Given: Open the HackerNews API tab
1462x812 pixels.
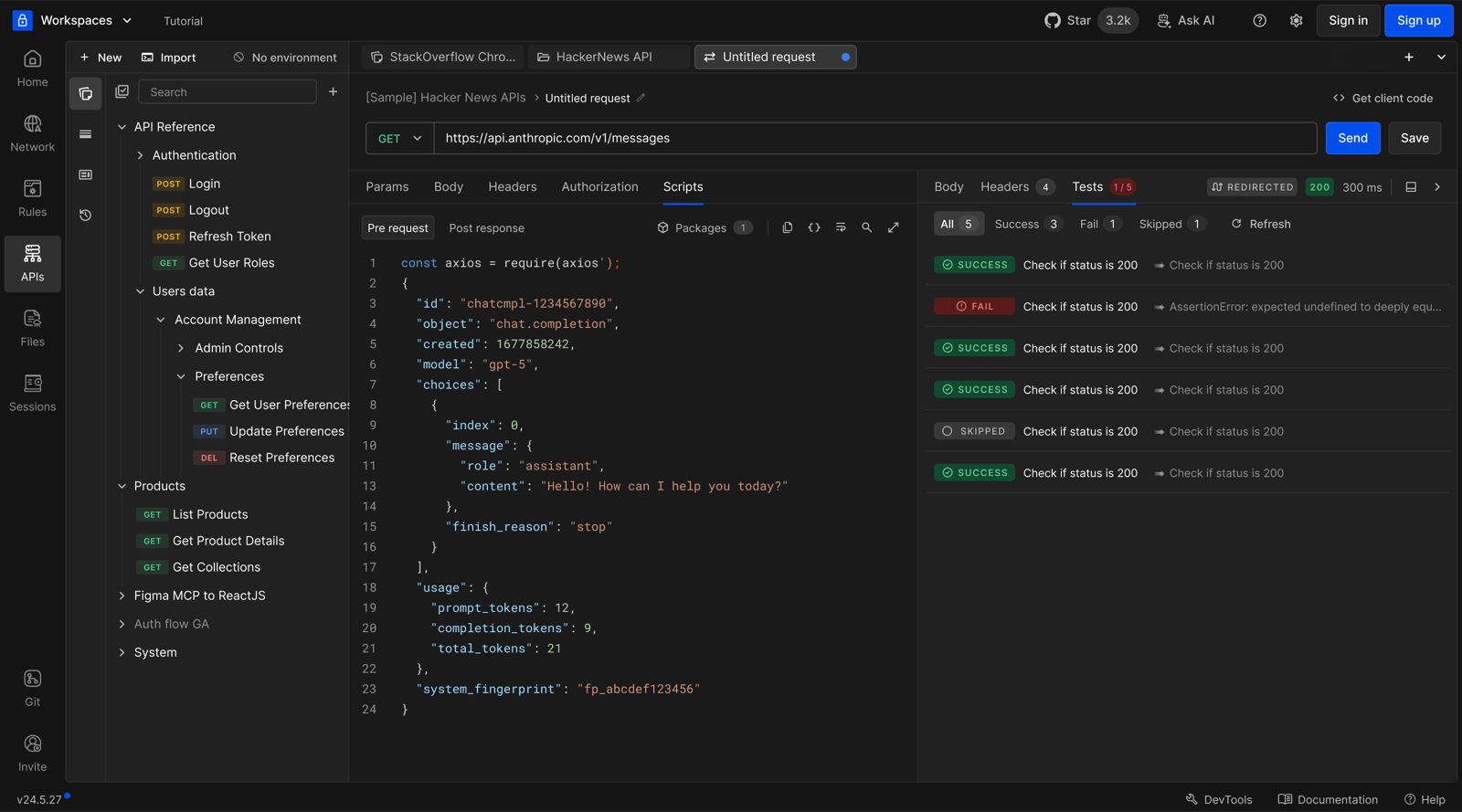Looking at the screenshot, I should tap(608, 57).
